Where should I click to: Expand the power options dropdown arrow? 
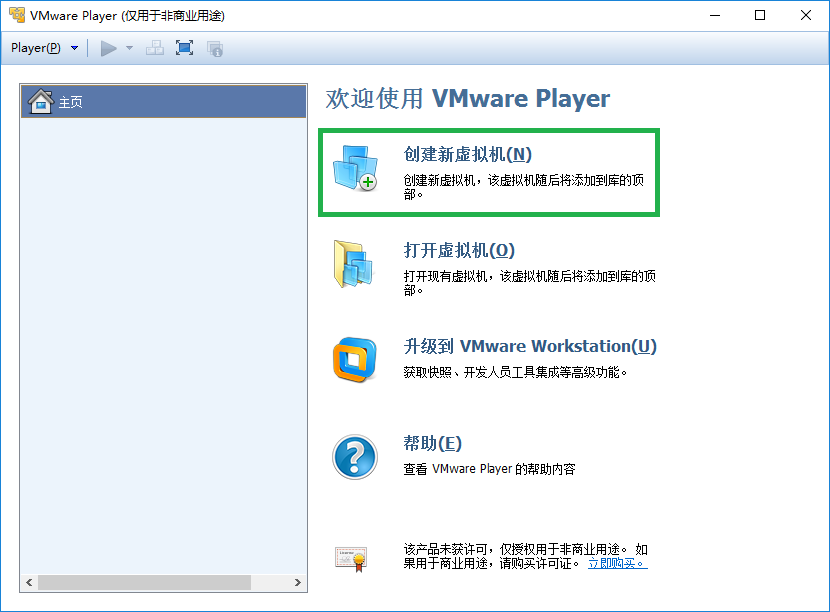[x=129, y=48]
